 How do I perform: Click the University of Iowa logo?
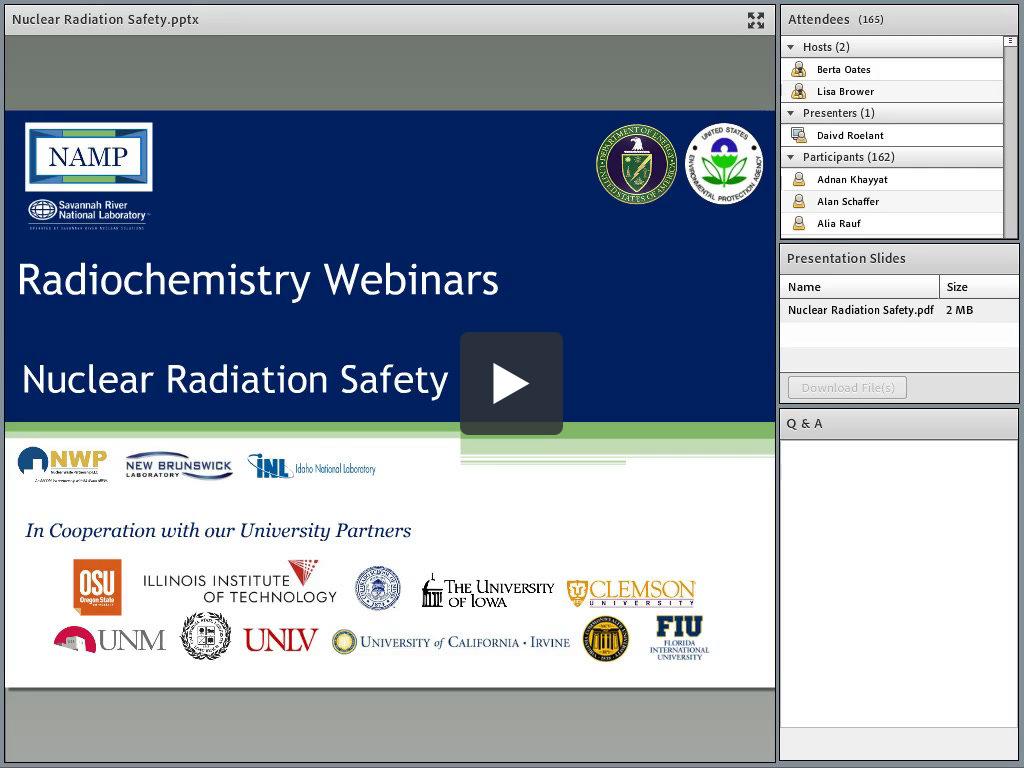coord(487,592)
